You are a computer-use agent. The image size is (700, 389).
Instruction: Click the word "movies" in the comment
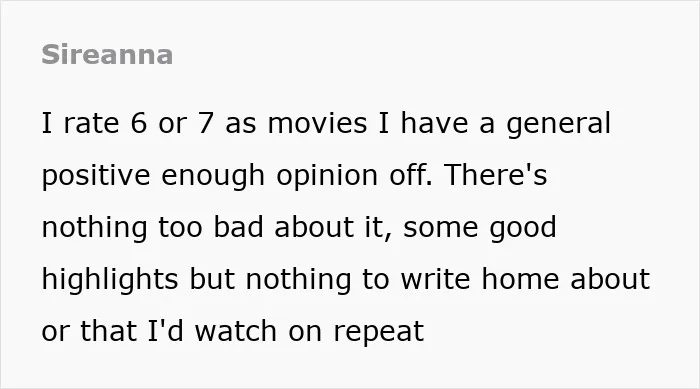[317, 123]
